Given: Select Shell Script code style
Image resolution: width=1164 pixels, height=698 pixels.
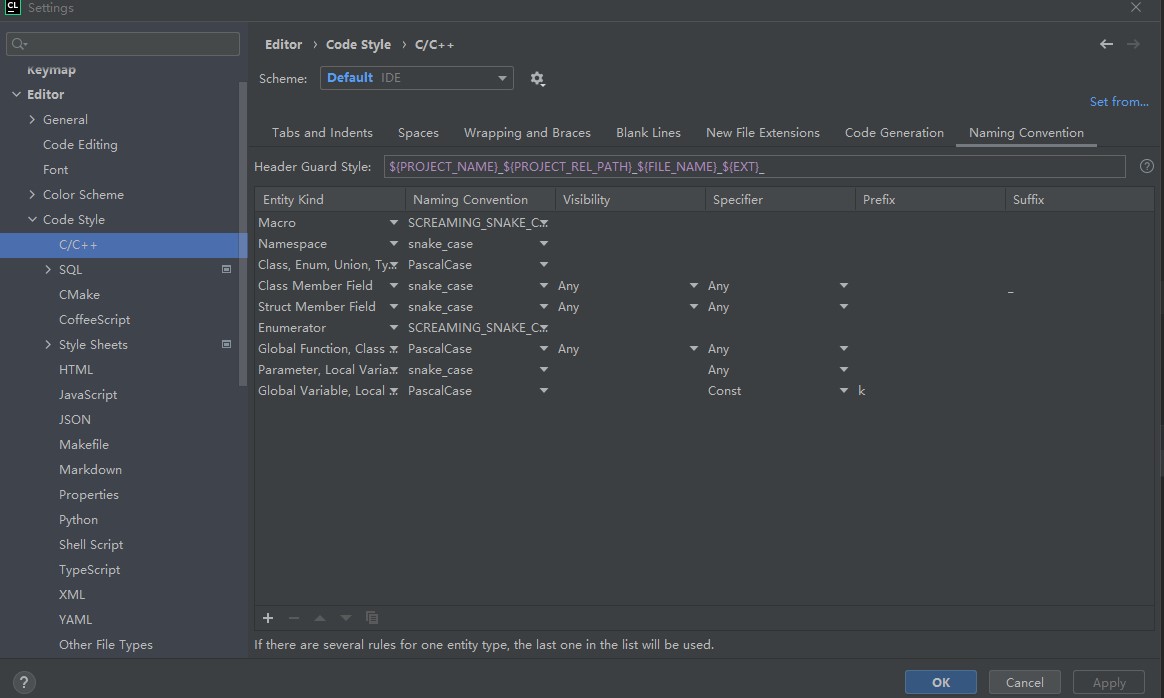Looking at the screenshot, I should pos(91,545).
